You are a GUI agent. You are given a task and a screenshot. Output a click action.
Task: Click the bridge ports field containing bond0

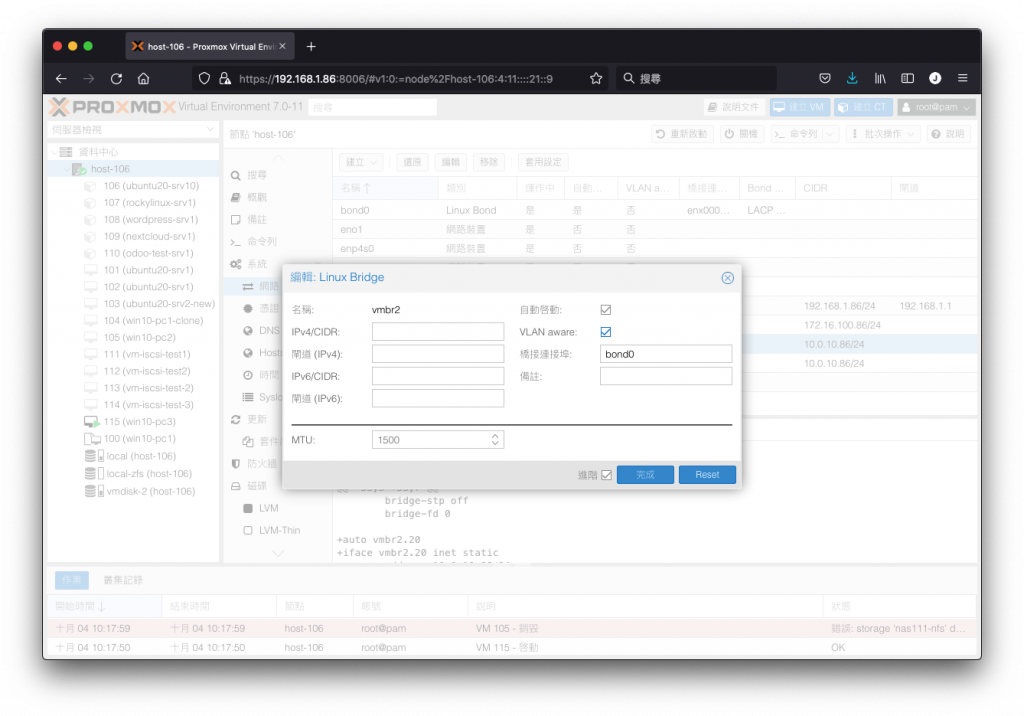click(665, 354)
